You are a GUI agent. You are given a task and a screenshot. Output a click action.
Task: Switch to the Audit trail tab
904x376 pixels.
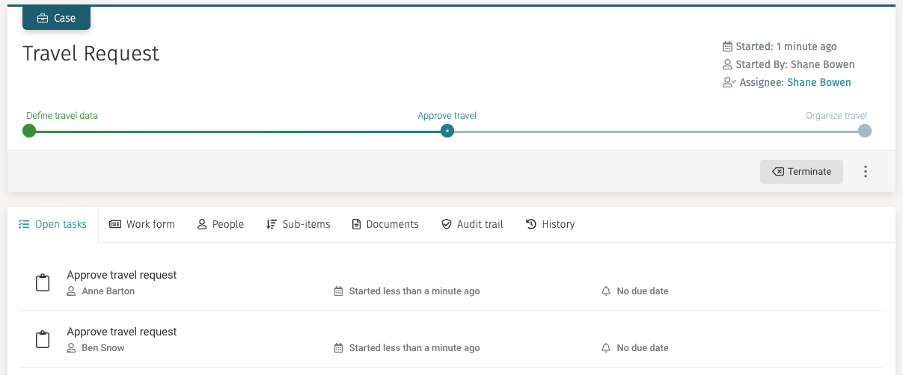tap(472, 224)
